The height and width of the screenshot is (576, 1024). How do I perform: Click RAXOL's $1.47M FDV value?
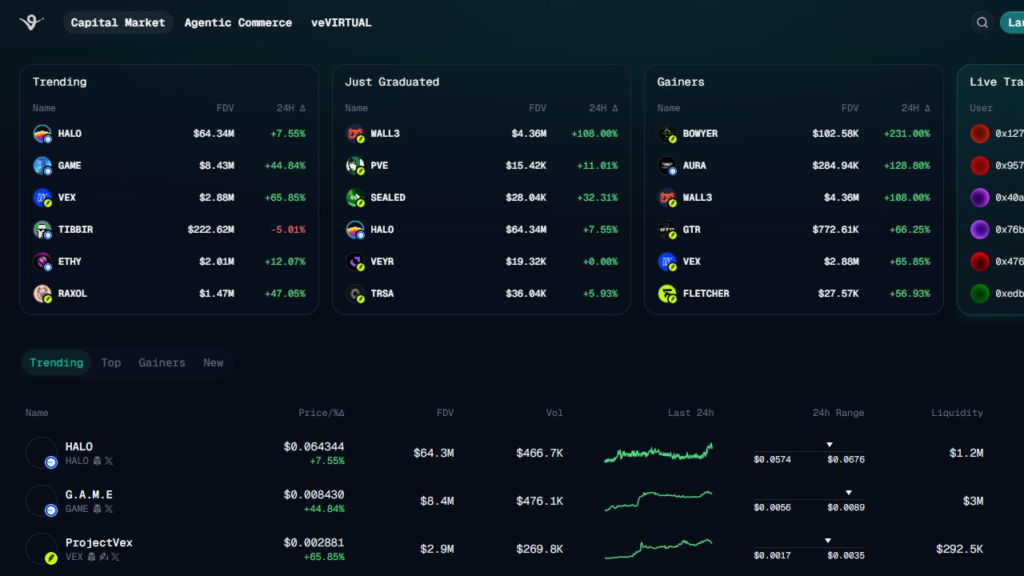coord(216,293)
